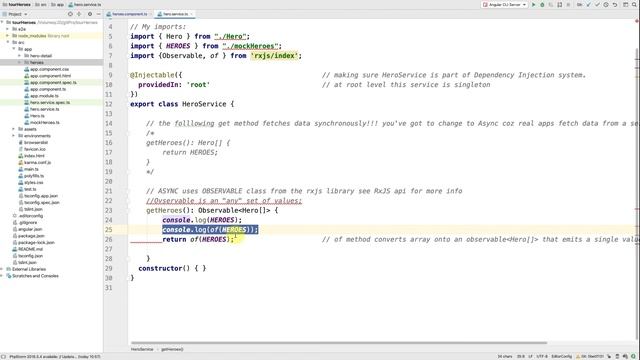
Task: Revert changes with the undo arrow icon
Action: coord(615,4)
